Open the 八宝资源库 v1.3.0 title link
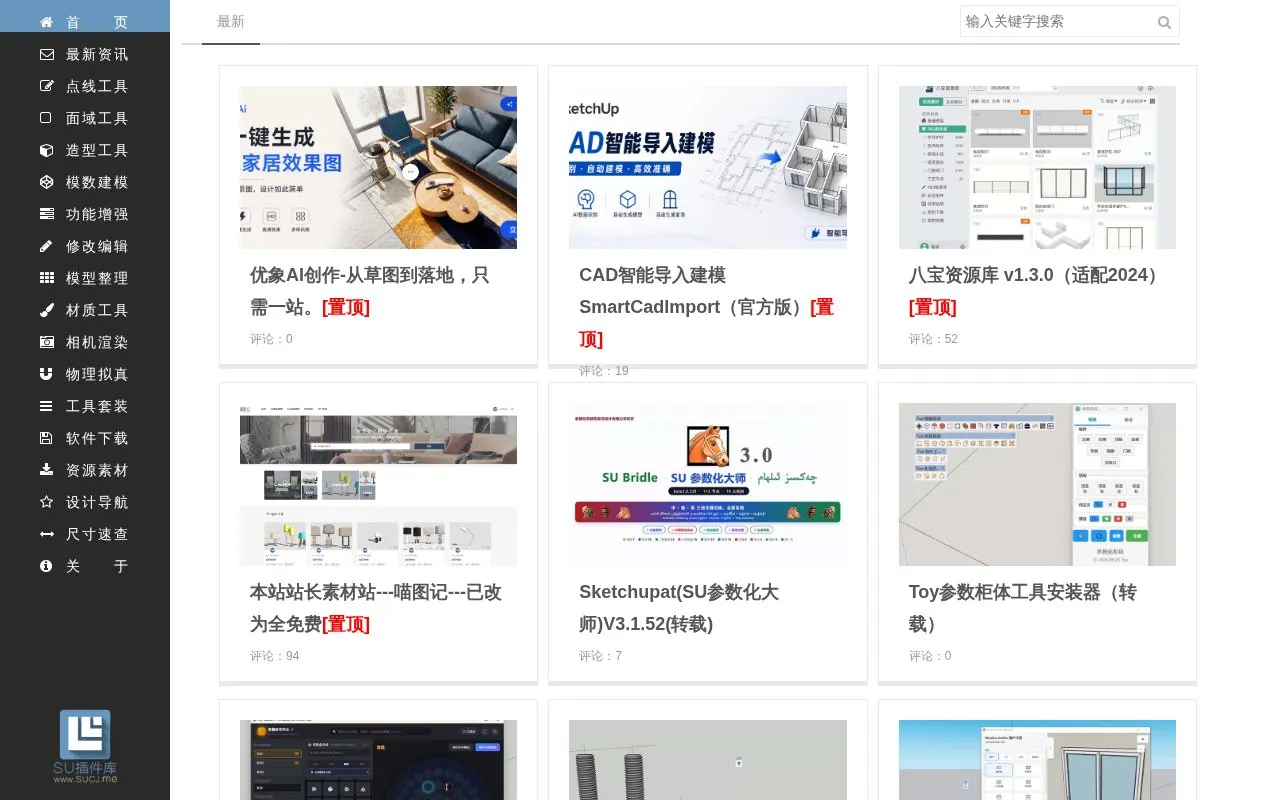Screen dimensions: 1280x800 point(1036,291)
